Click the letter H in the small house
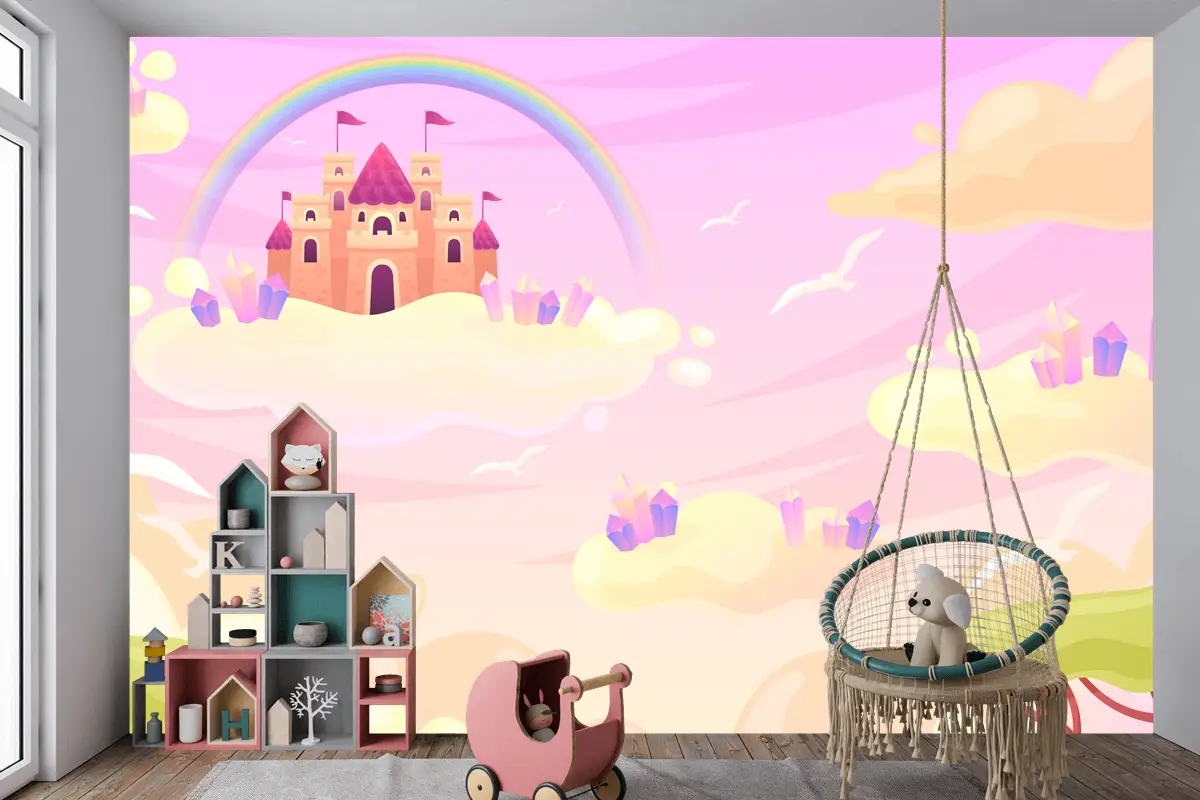This screenshot has height=800, width=1200. pos(232,722)
